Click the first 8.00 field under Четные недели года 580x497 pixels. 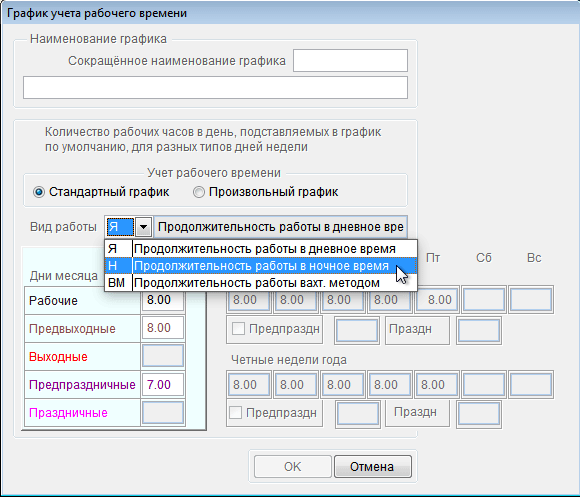(249, 385)
